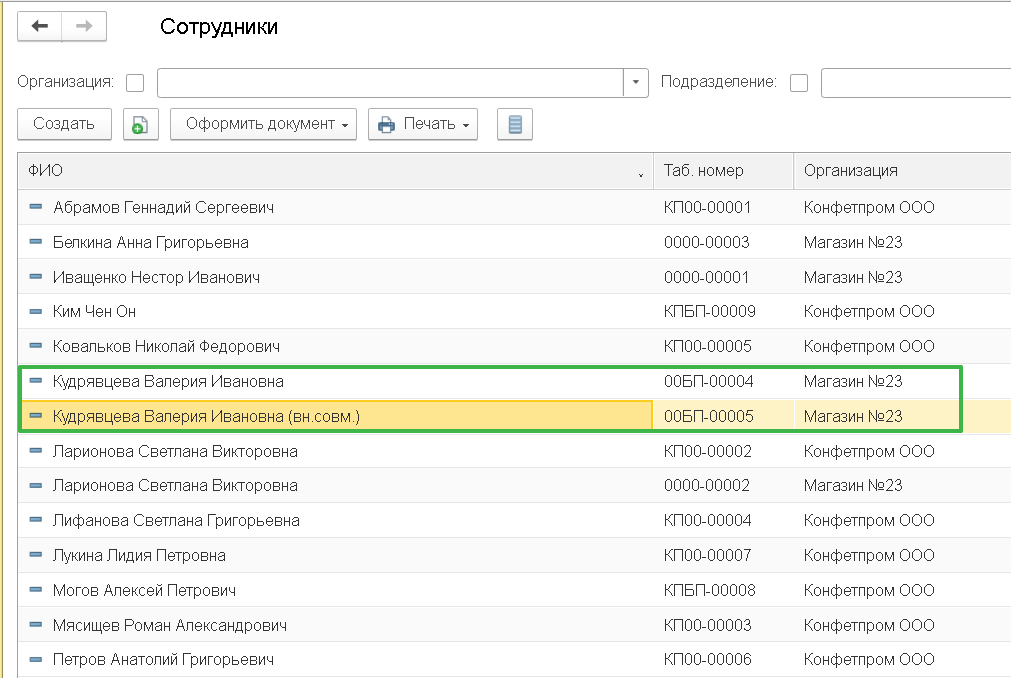
Task: Click the row icon next to Лукина Лидия Петровна
Action: [36, 554]
